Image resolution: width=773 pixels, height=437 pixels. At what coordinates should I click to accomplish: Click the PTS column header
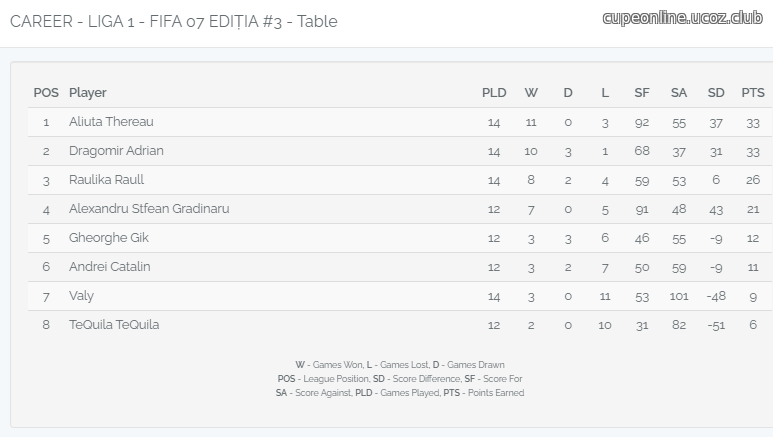pos(753,93)
